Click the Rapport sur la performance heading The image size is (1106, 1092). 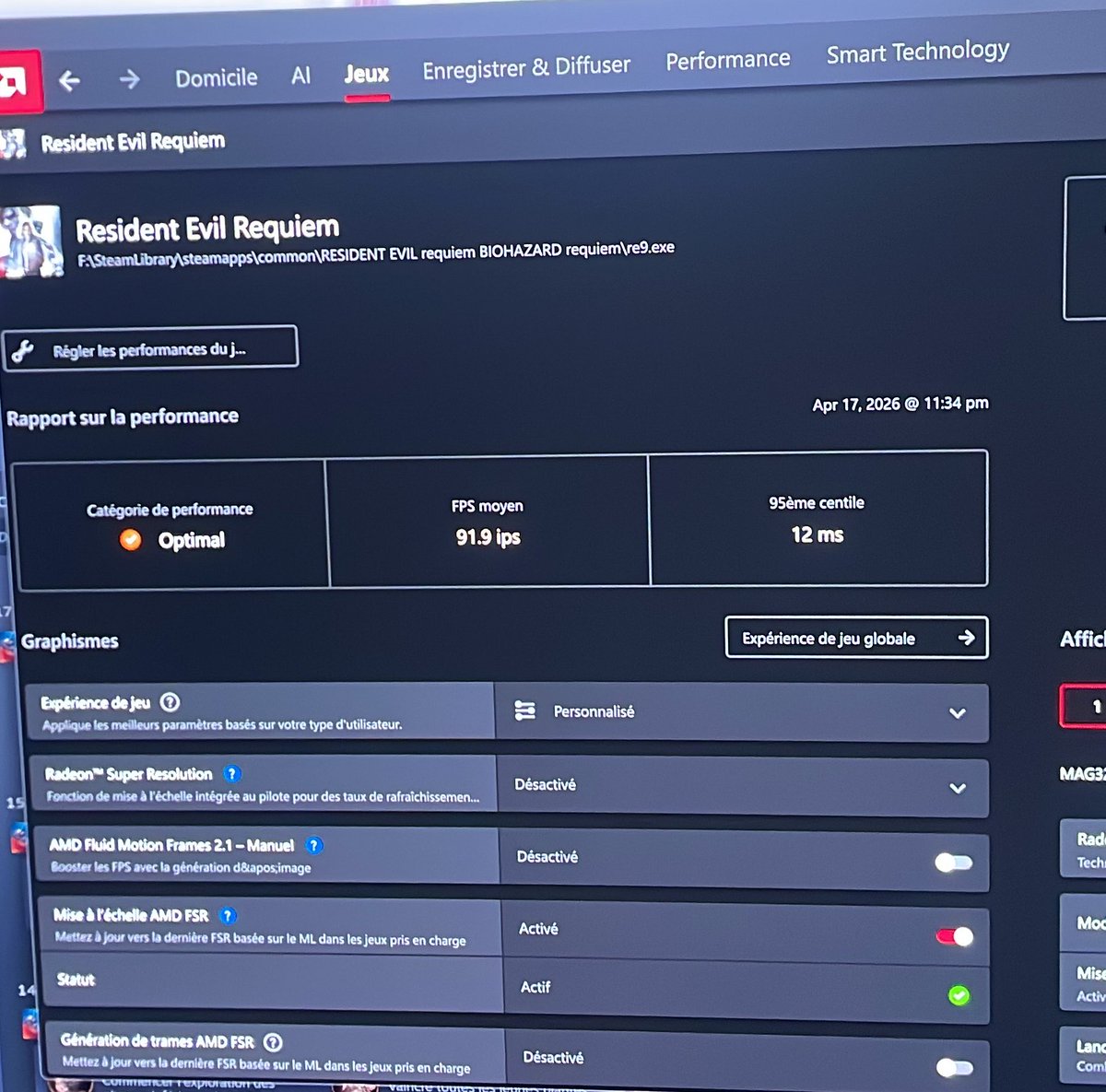[123, 417]
